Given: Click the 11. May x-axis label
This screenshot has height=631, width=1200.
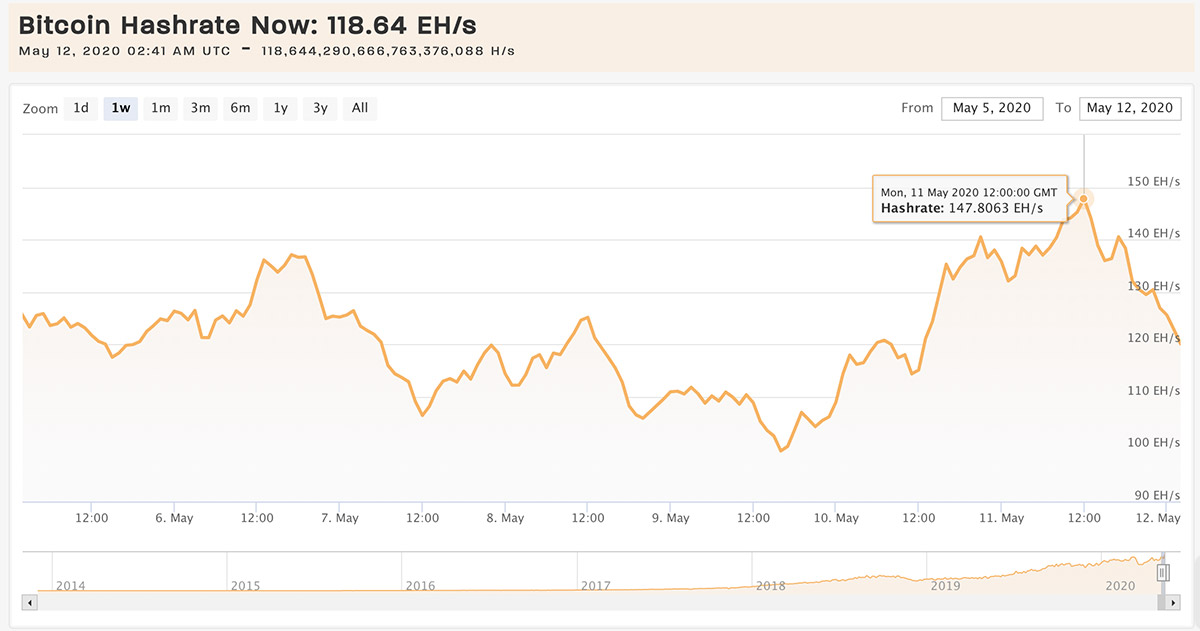Looking at the screenshot, I should 1001,518.
